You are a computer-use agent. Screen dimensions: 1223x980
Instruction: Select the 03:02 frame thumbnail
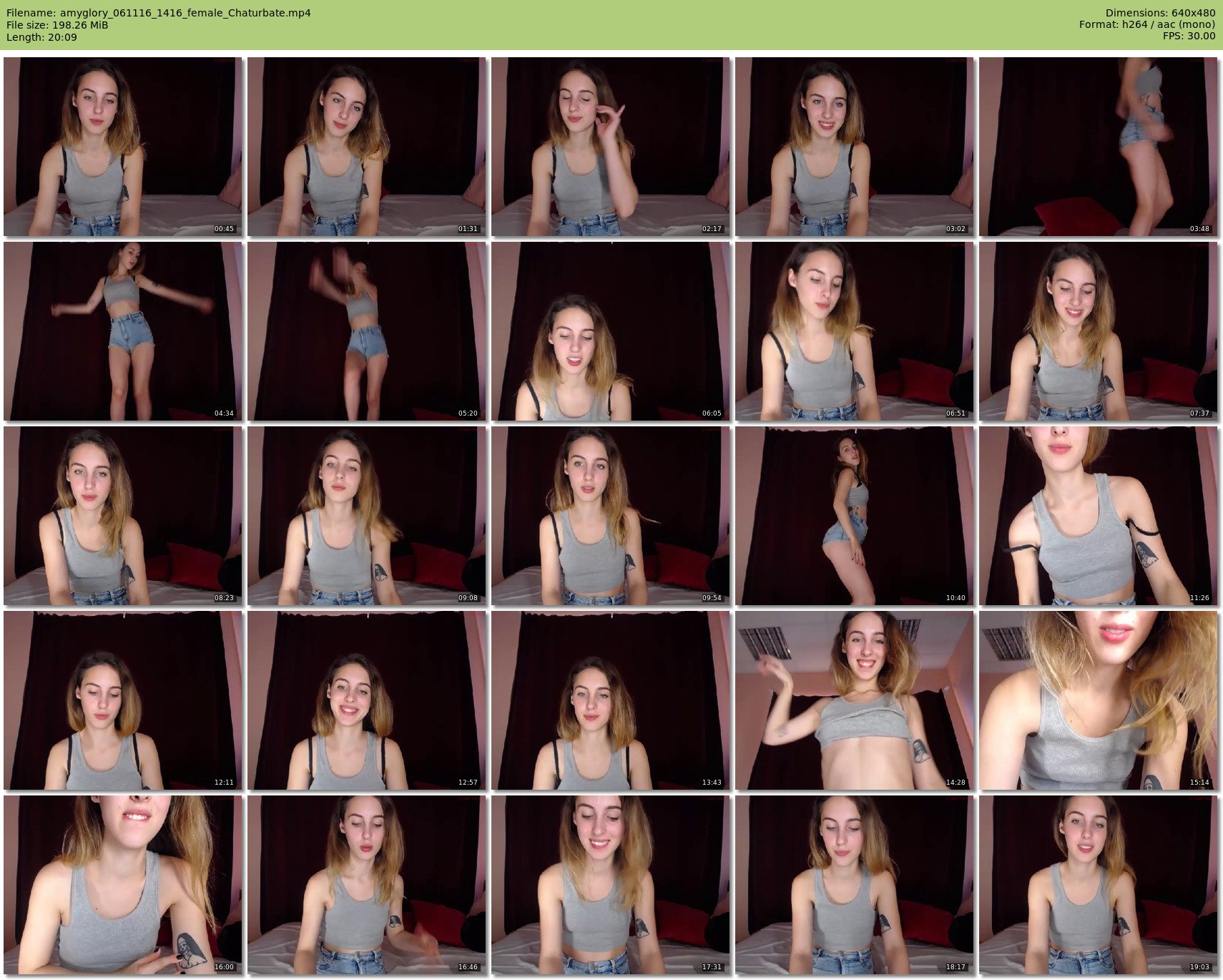click(x=854, y=147)
